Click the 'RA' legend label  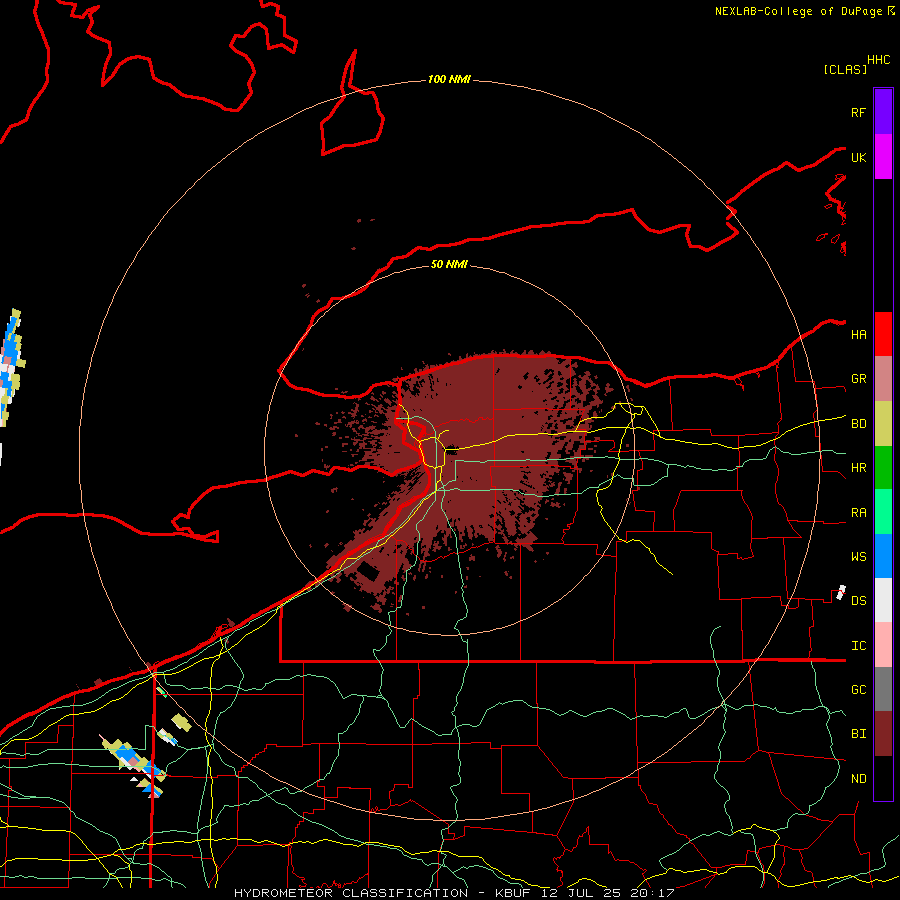click(858, 513)
